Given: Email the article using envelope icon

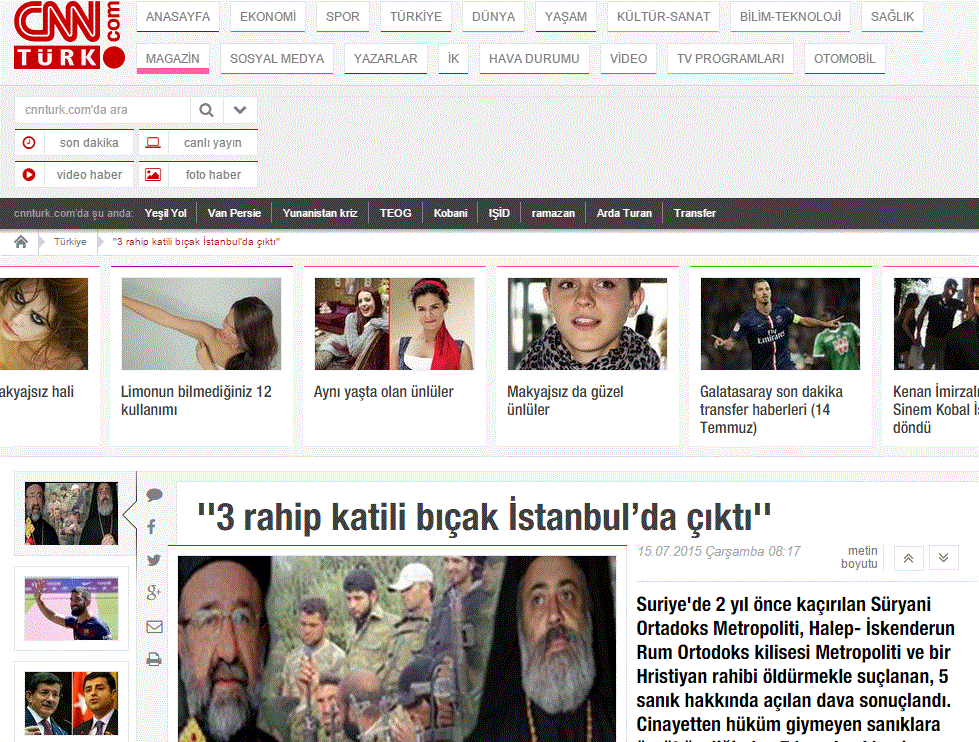Looking at the screenshot, I should 153,627.
